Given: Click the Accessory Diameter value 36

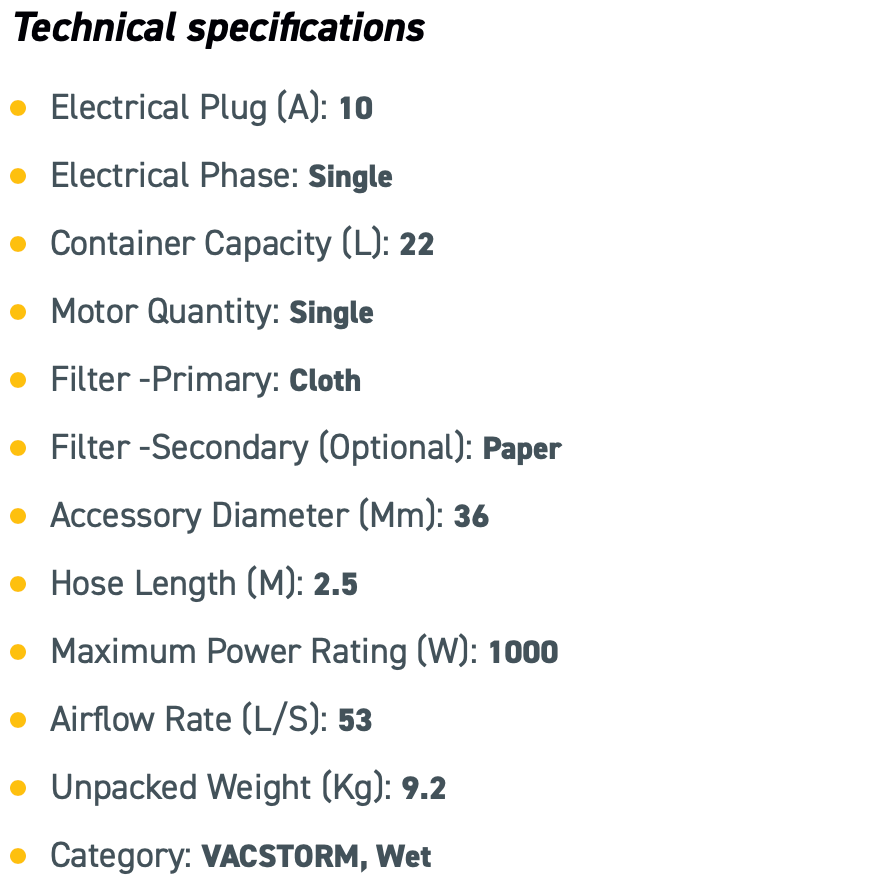Looking at the screenshot, I should coord(471,517).
